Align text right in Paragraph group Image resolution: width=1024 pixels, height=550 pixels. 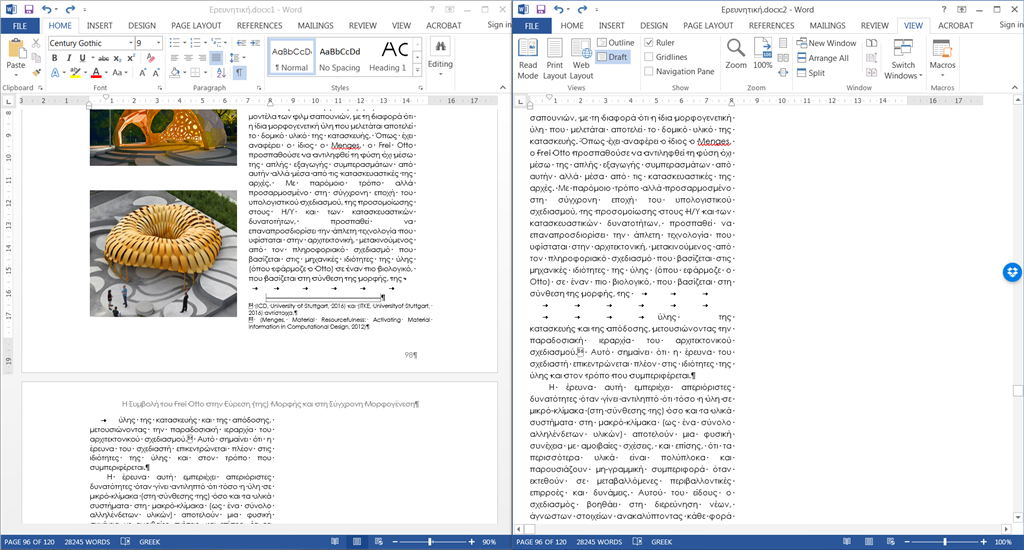coord(202,58)
